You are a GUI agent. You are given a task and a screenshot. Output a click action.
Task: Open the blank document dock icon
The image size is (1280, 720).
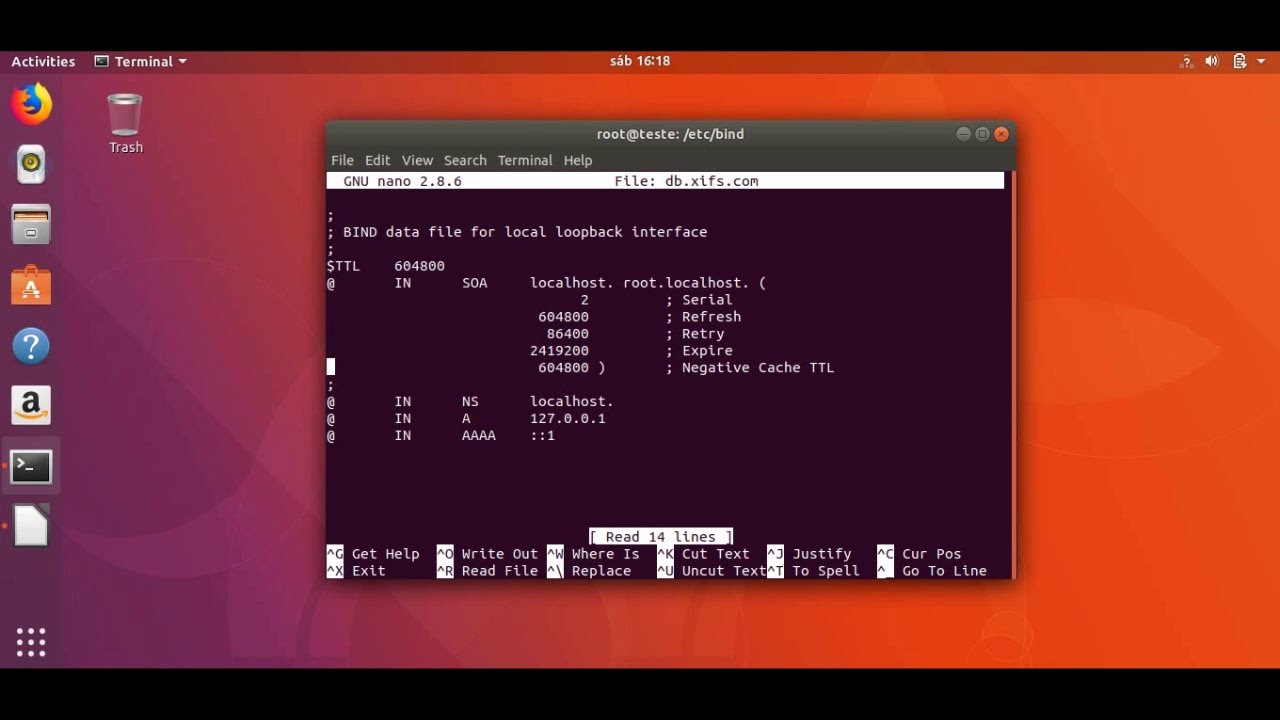tap(31, 526)
